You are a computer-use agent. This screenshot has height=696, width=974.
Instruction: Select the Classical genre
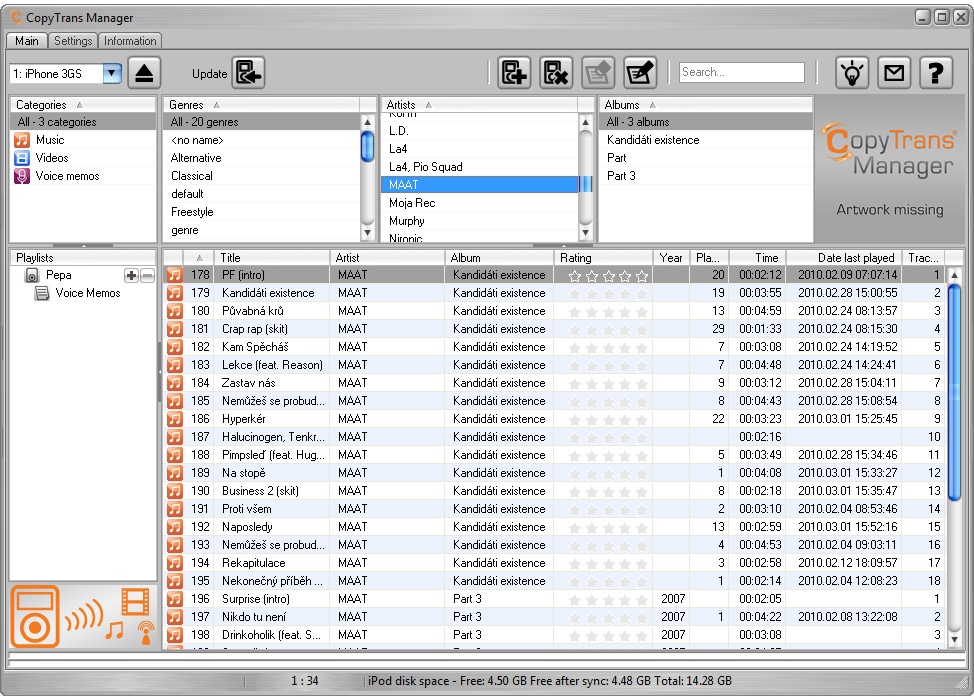[x=262, y=176]
